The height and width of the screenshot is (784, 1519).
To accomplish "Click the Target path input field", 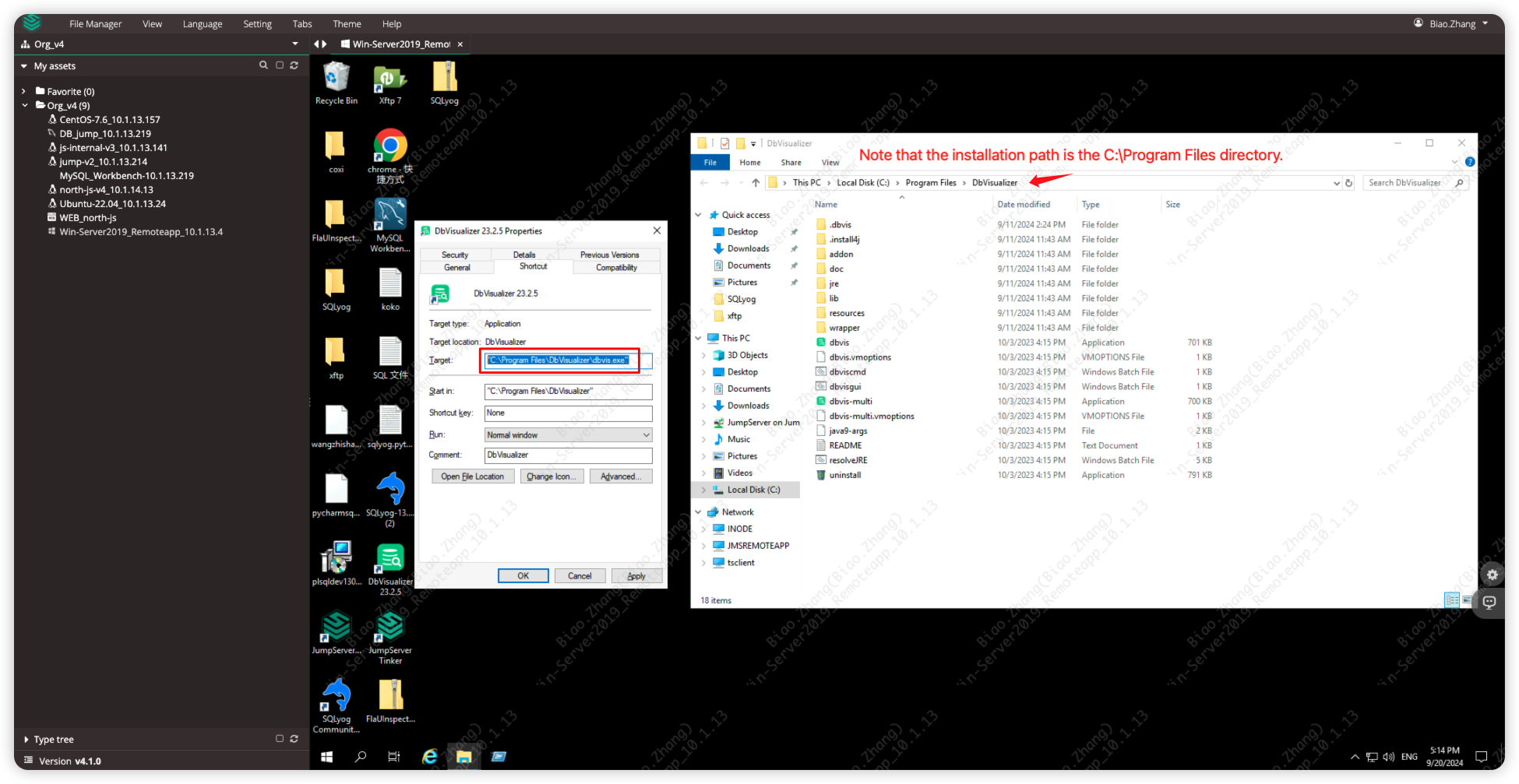I will tap(568, 360).
